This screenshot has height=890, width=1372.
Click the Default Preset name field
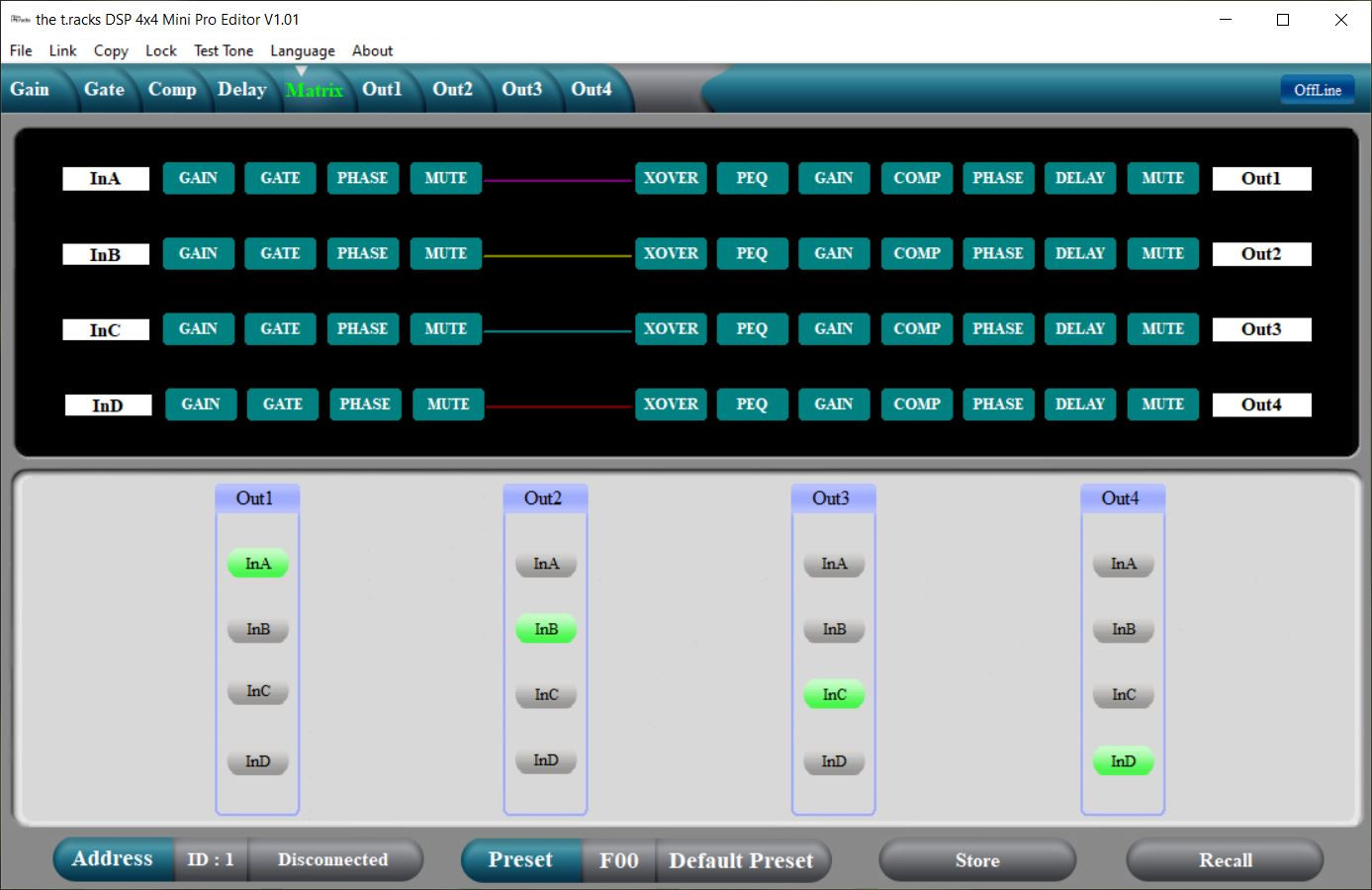741,860
